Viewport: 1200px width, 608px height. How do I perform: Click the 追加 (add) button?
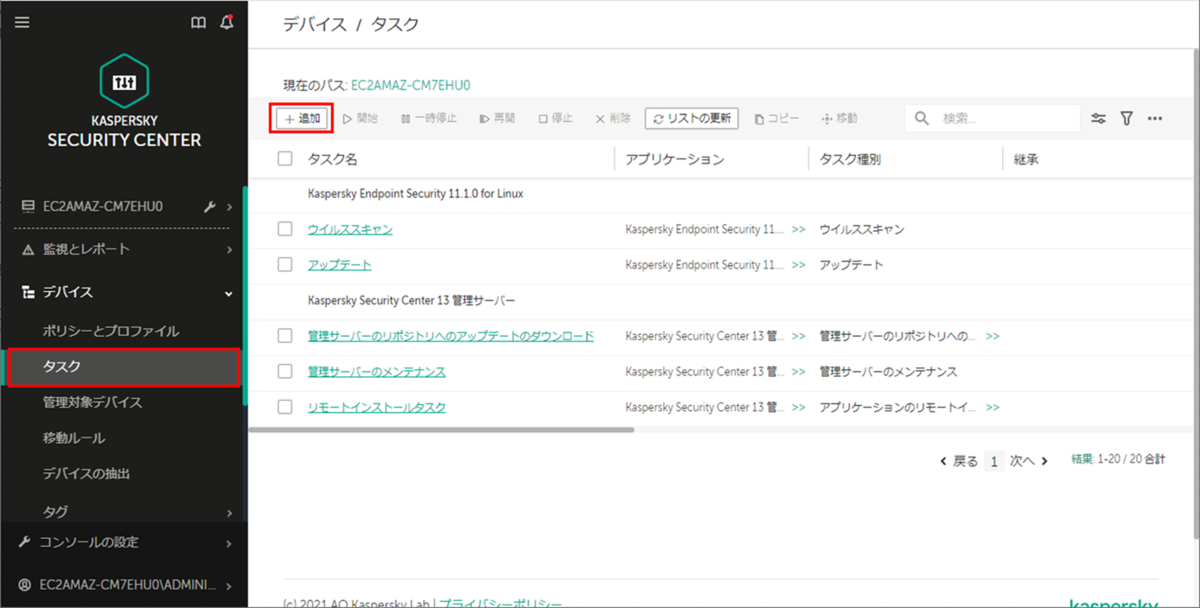(x=302, y=118)
